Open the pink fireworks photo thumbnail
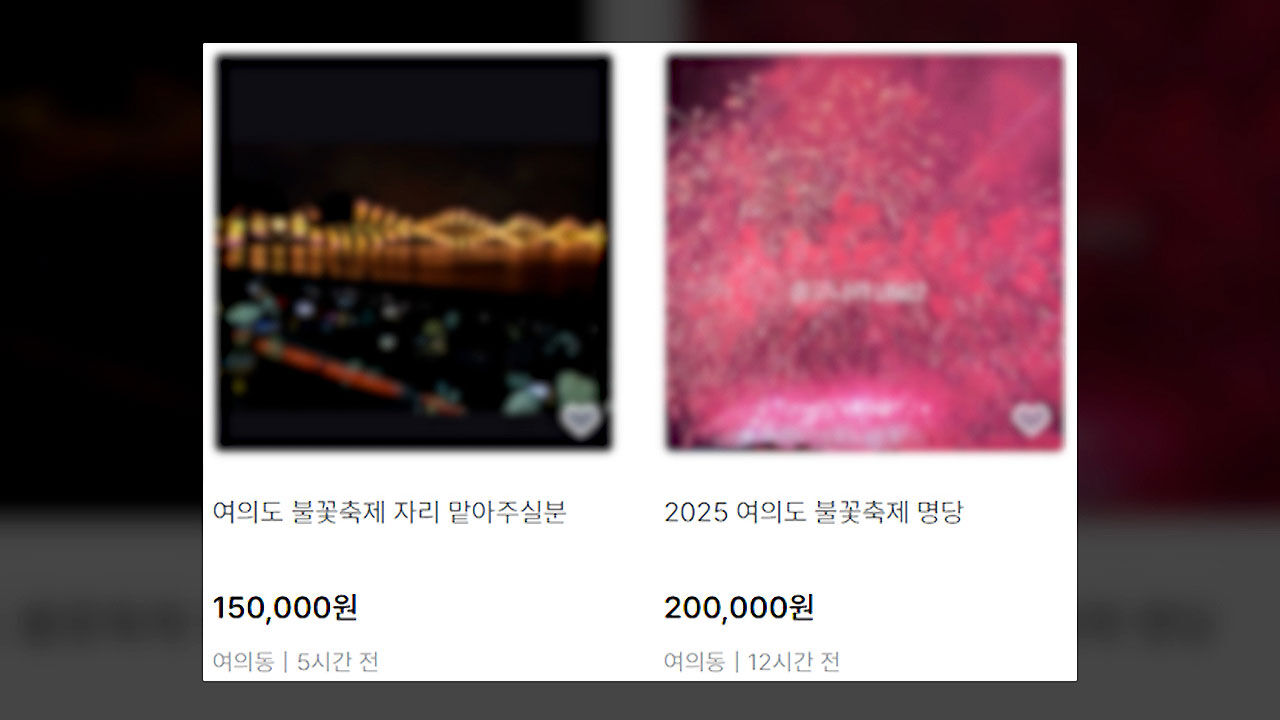Viewport: 1280px width, 720px height. (x=865, y=252)
